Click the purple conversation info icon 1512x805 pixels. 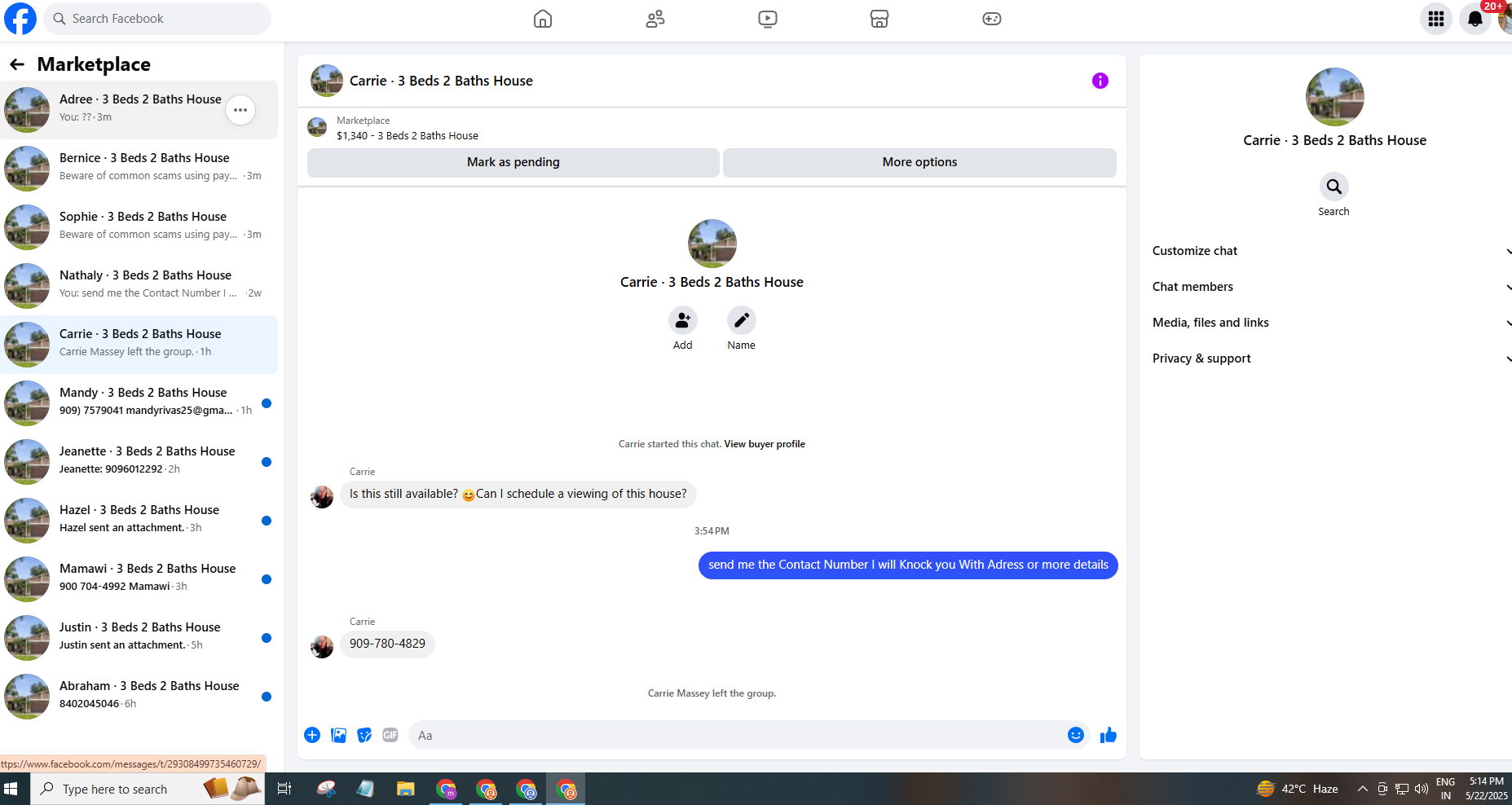(x=1100, y=81)
